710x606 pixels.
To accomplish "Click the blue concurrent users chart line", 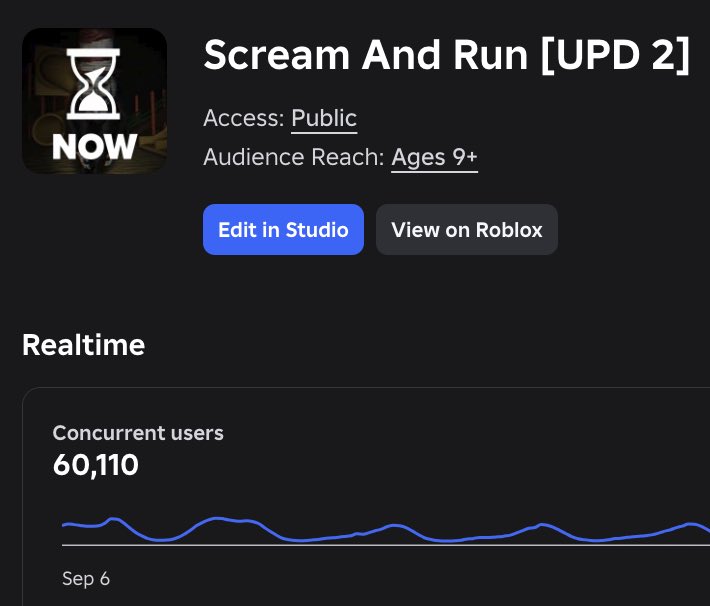I will coord(386,529).
